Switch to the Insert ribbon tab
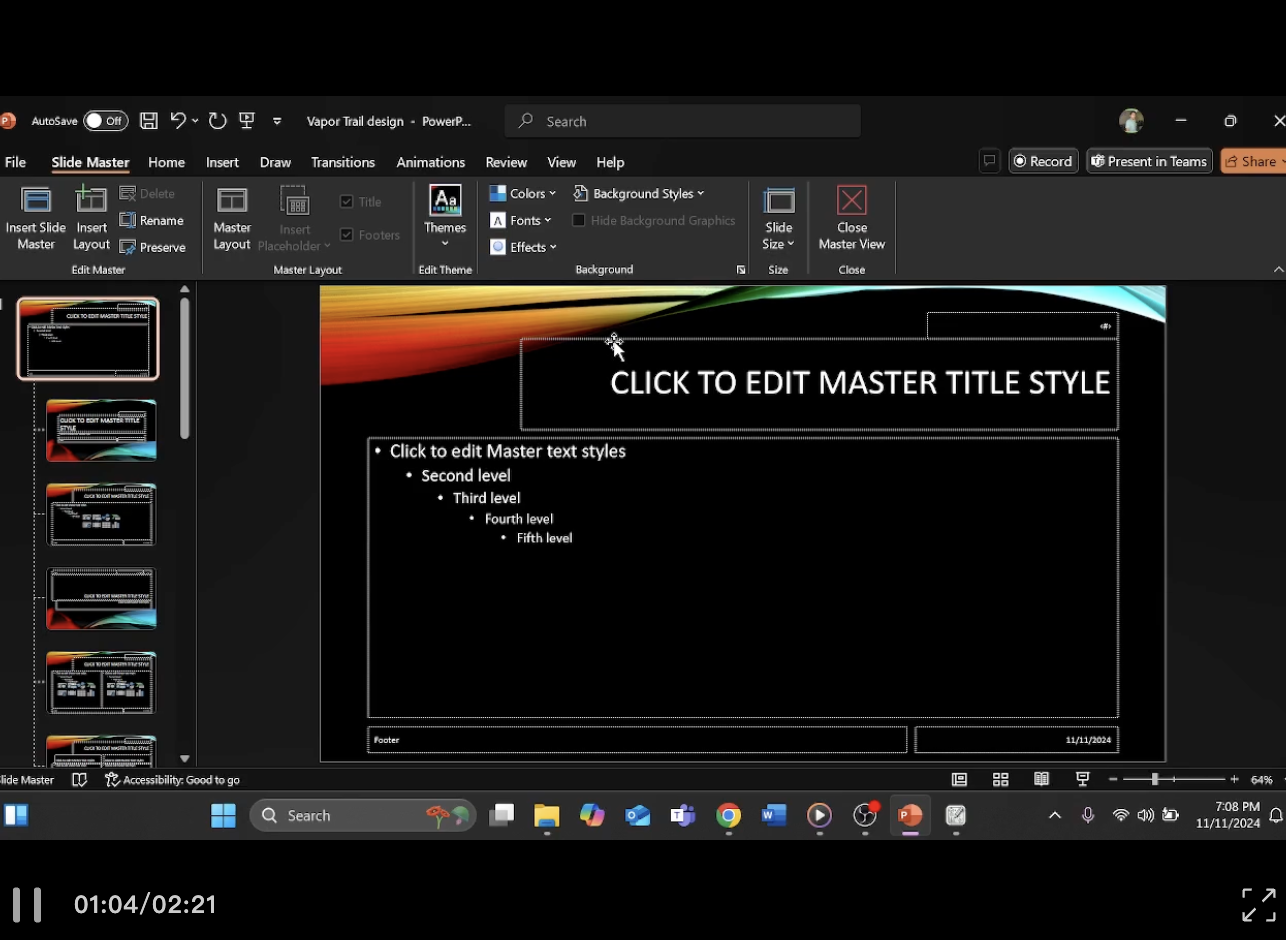This screenshot has height=940, width=1286. [x=222, y=162]
